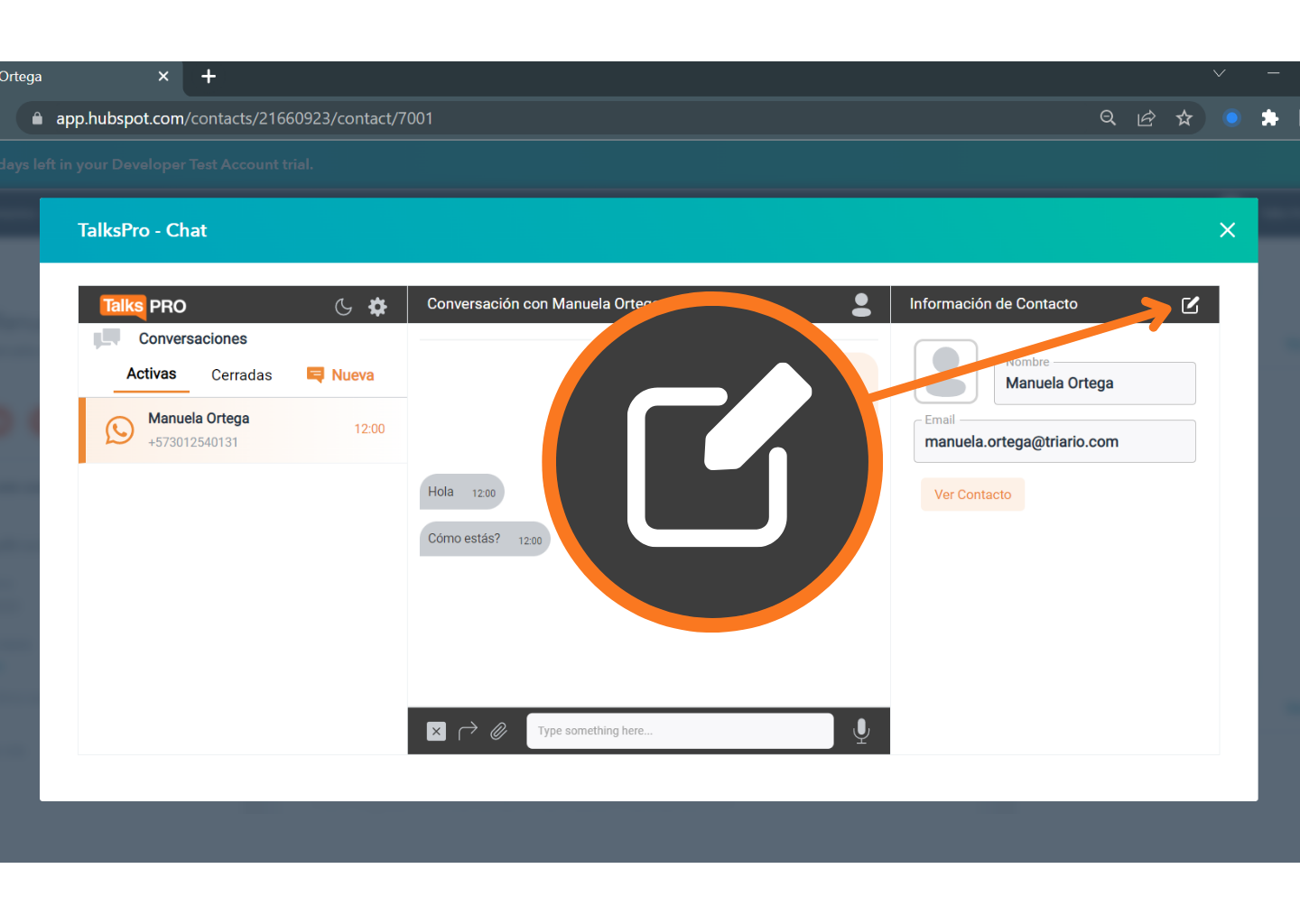Click the phone number +573012540131
This screenshot has height=924, width=1300.
[x=193, y=442]
